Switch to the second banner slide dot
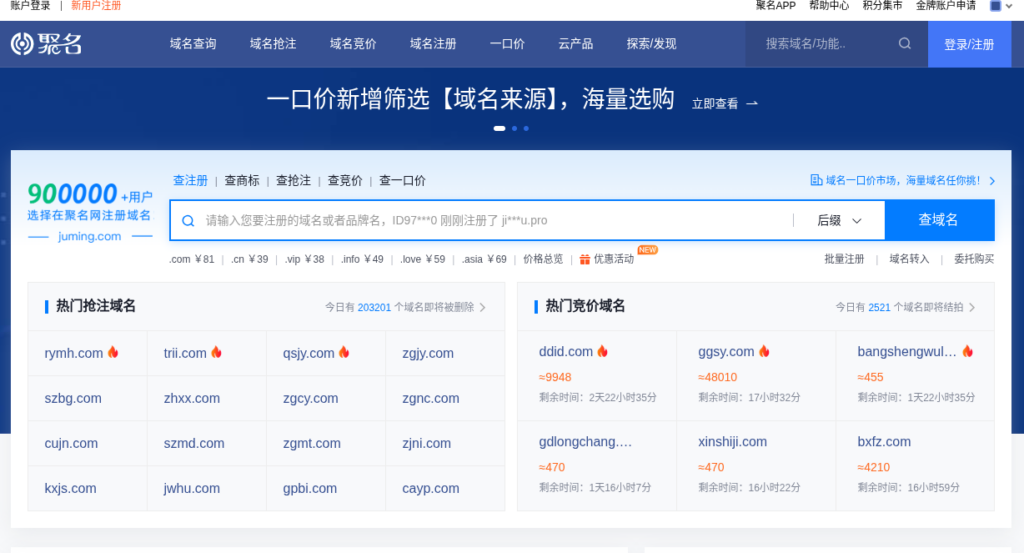This screenshot has width=1024, height=553. click(514, 128)
